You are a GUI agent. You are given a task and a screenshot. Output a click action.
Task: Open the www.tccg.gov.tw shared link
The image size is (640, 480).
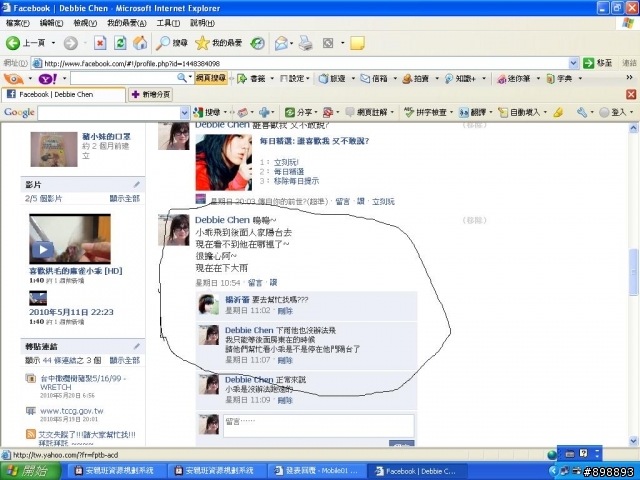click(x=71, y=411)
